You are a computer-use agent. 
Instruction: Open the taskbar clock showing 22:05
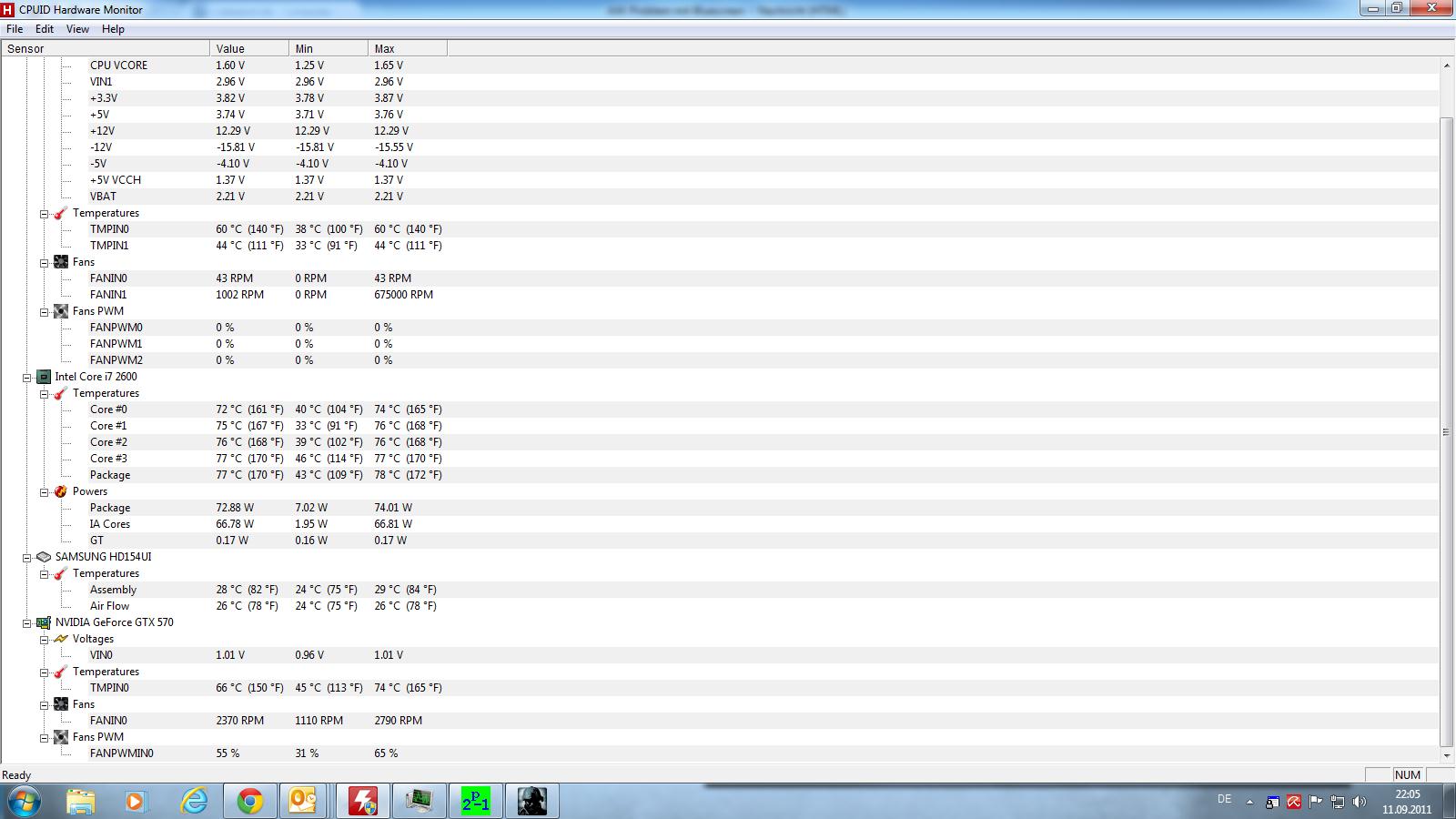pyautogui.click(x=1407, y=801)
